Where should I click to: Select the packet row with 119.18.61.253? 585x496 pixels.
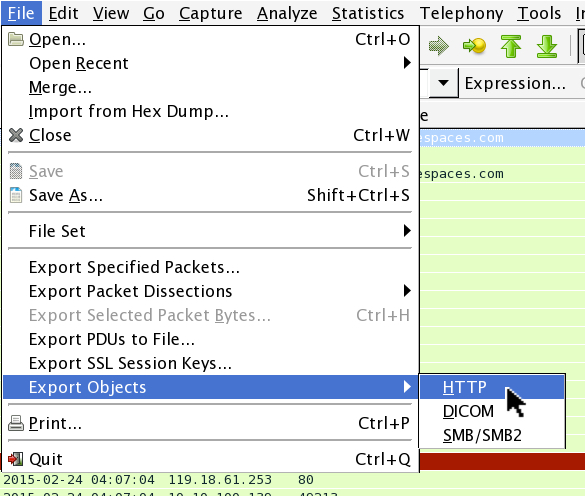pyautogui.click(x=292, y=480)
